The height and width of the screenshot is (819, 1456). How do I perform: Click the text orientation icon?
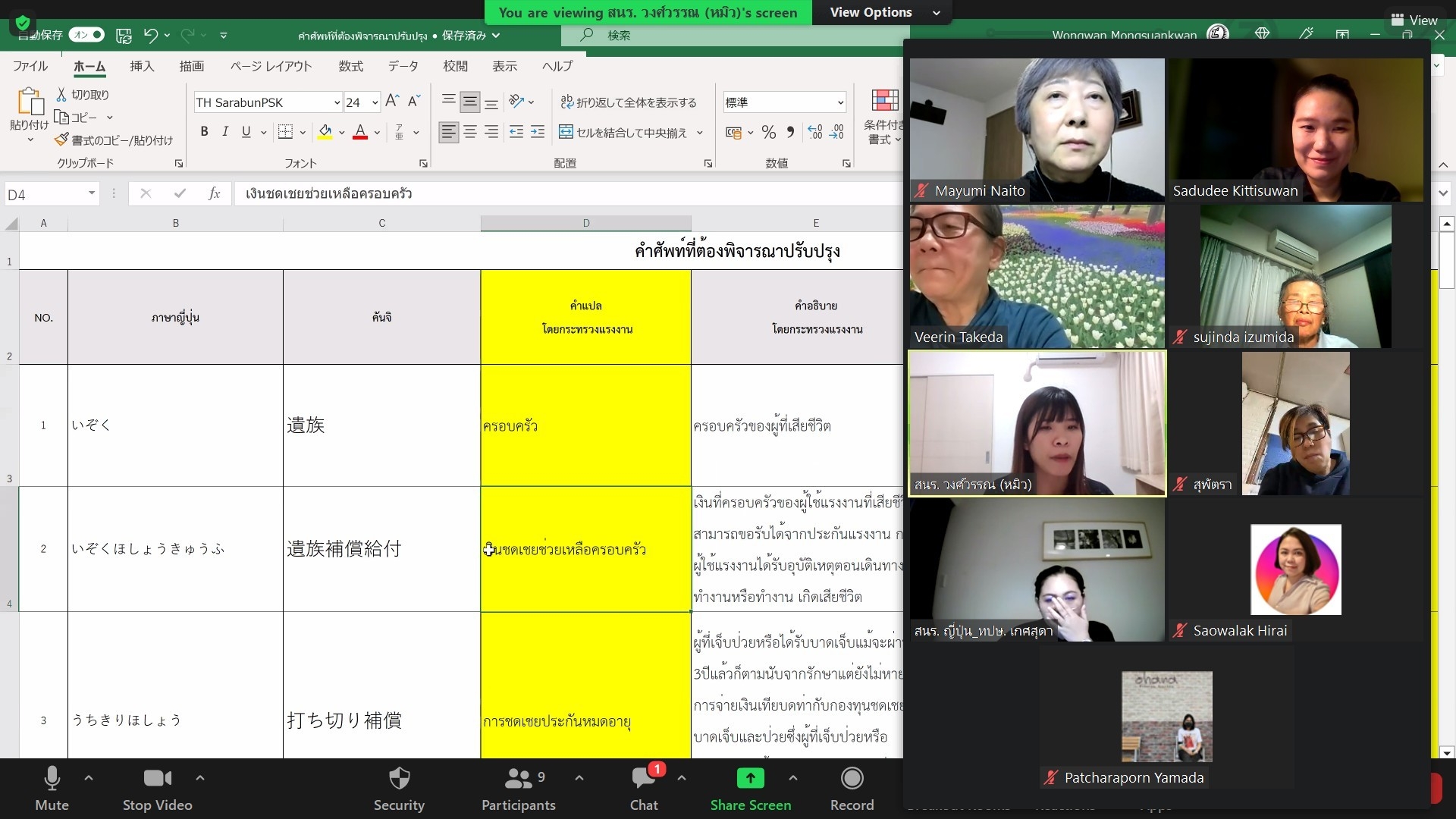(x=516, y=102)
